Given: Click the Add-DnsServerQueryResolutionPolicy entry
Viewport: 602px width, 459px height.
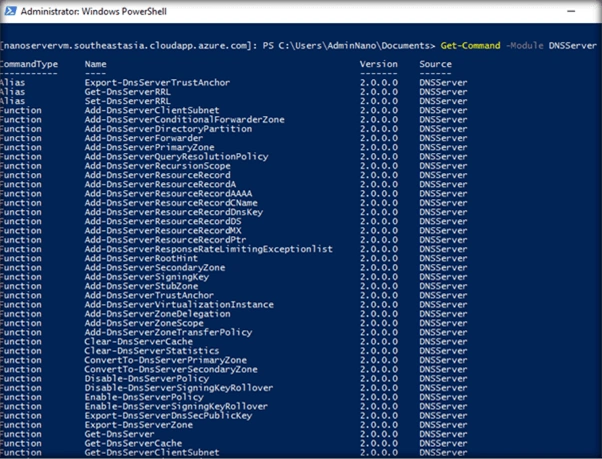Looking at the screenshot, I should click(176, 157).
